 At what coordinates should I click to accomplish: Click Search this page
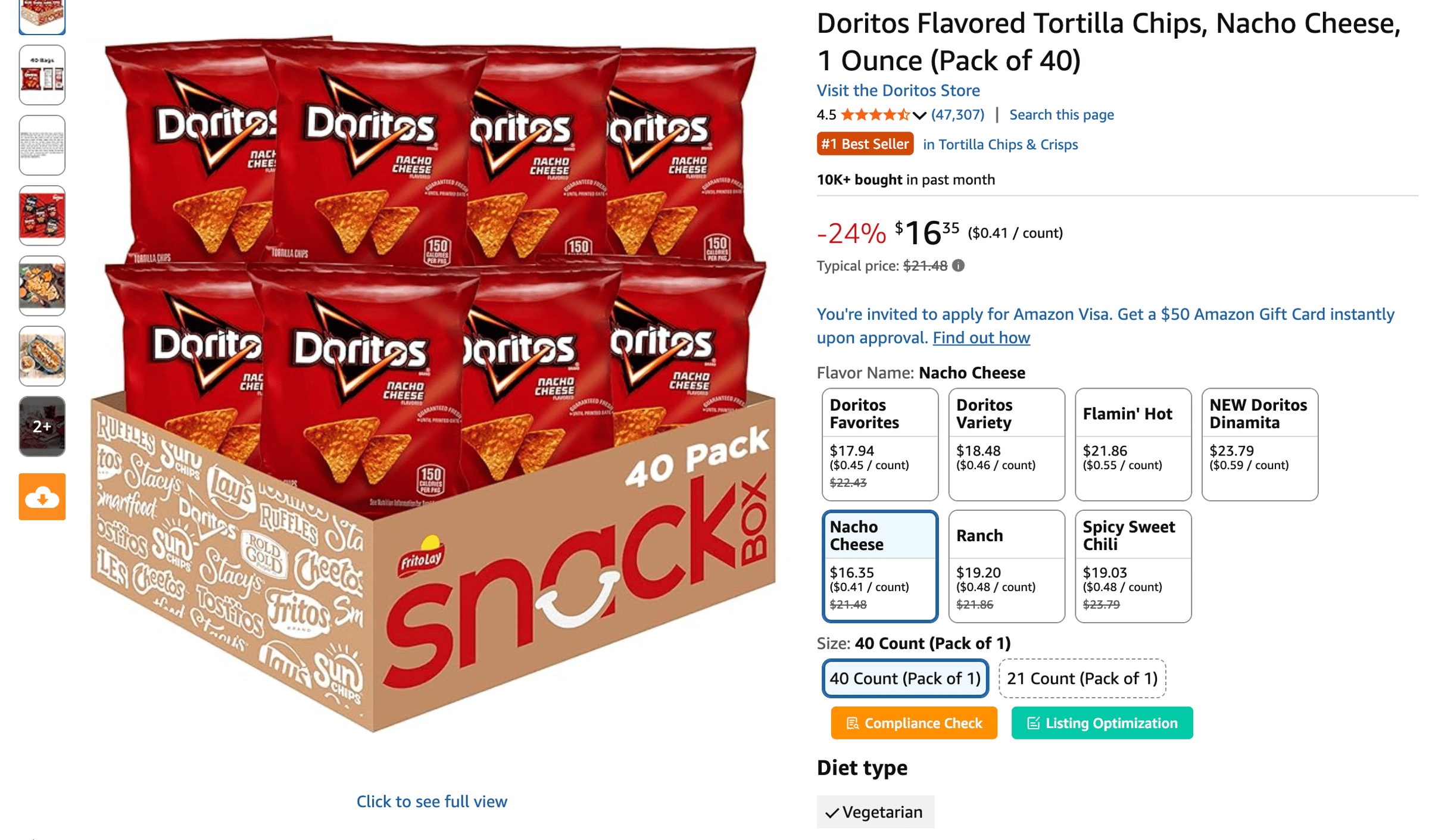(x=1060, y=115)
